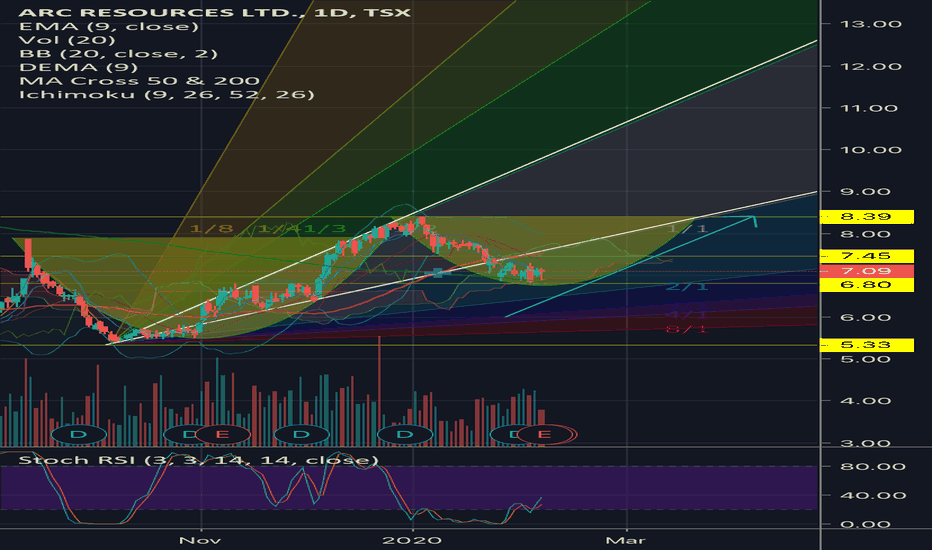
Task: Click the 5.33 yellow price label
Action: coord(867,345)
